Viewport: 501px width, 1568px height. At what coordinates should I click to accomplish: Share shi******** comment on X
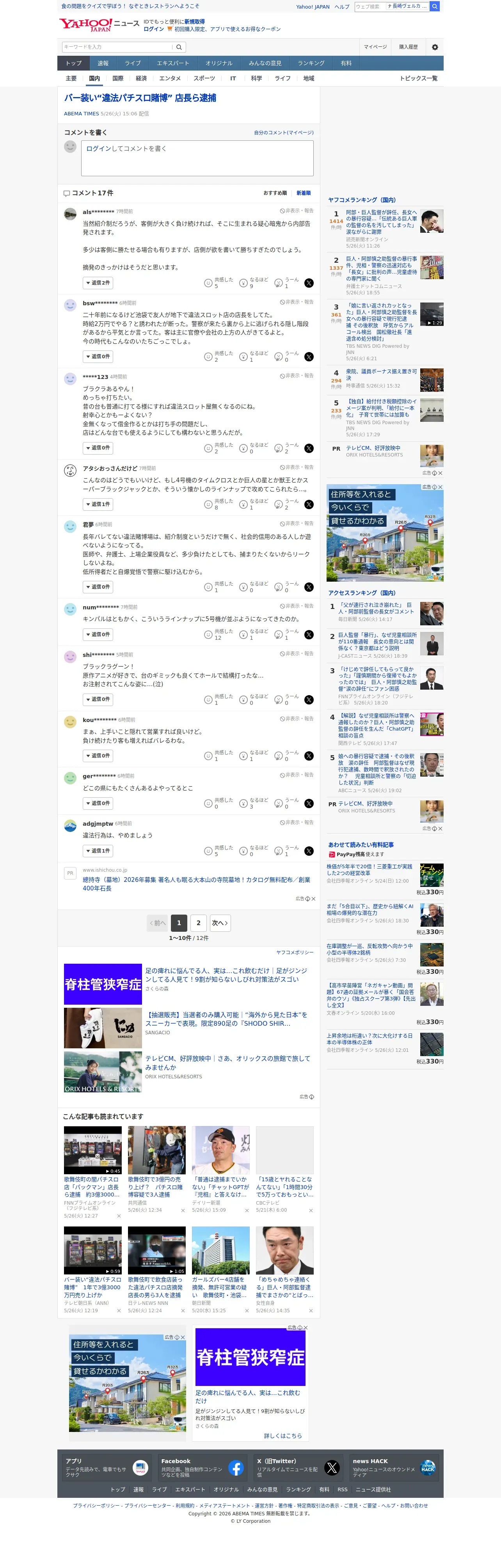coord(309,699)
